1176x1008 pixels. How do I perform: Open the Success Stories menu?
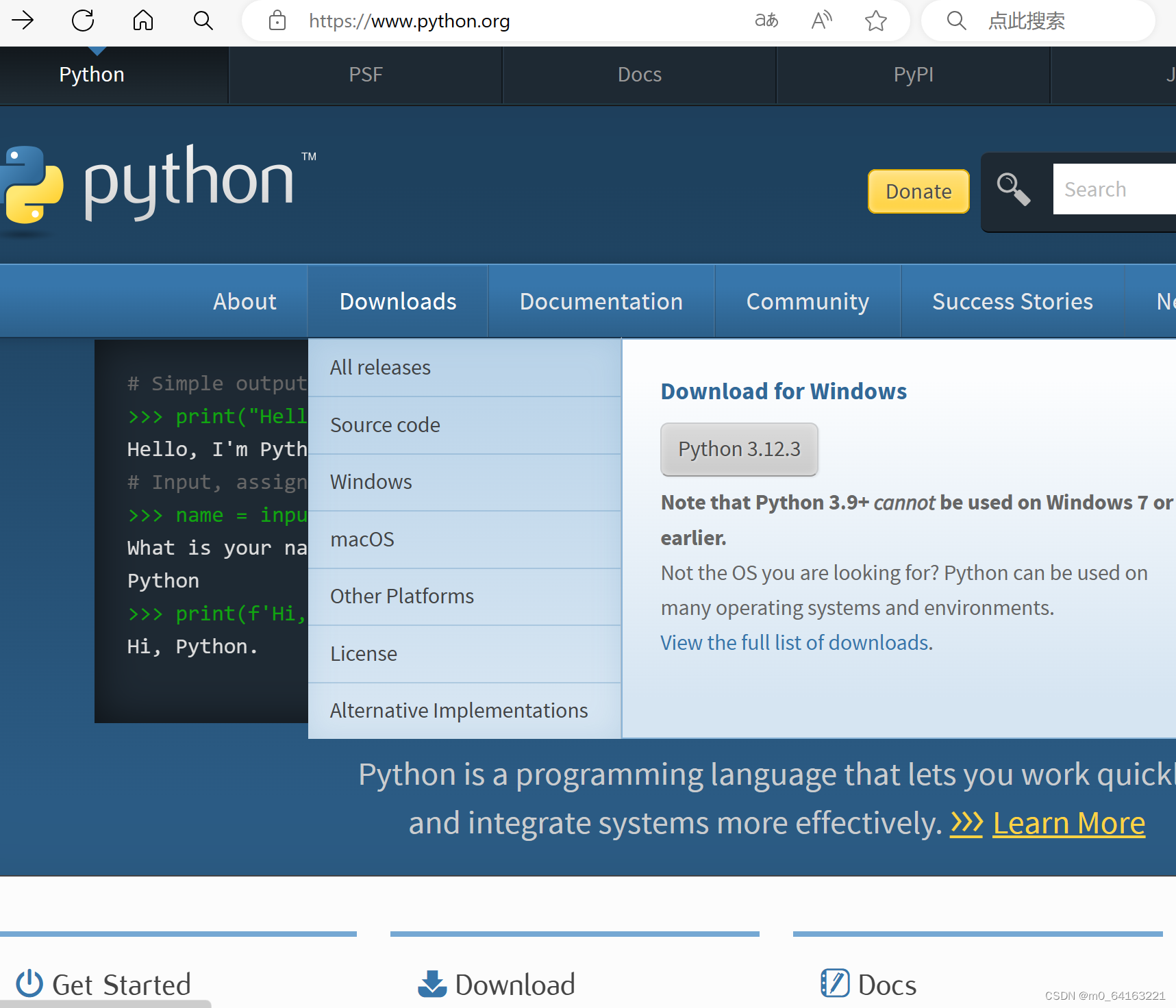coord(1012,301)
